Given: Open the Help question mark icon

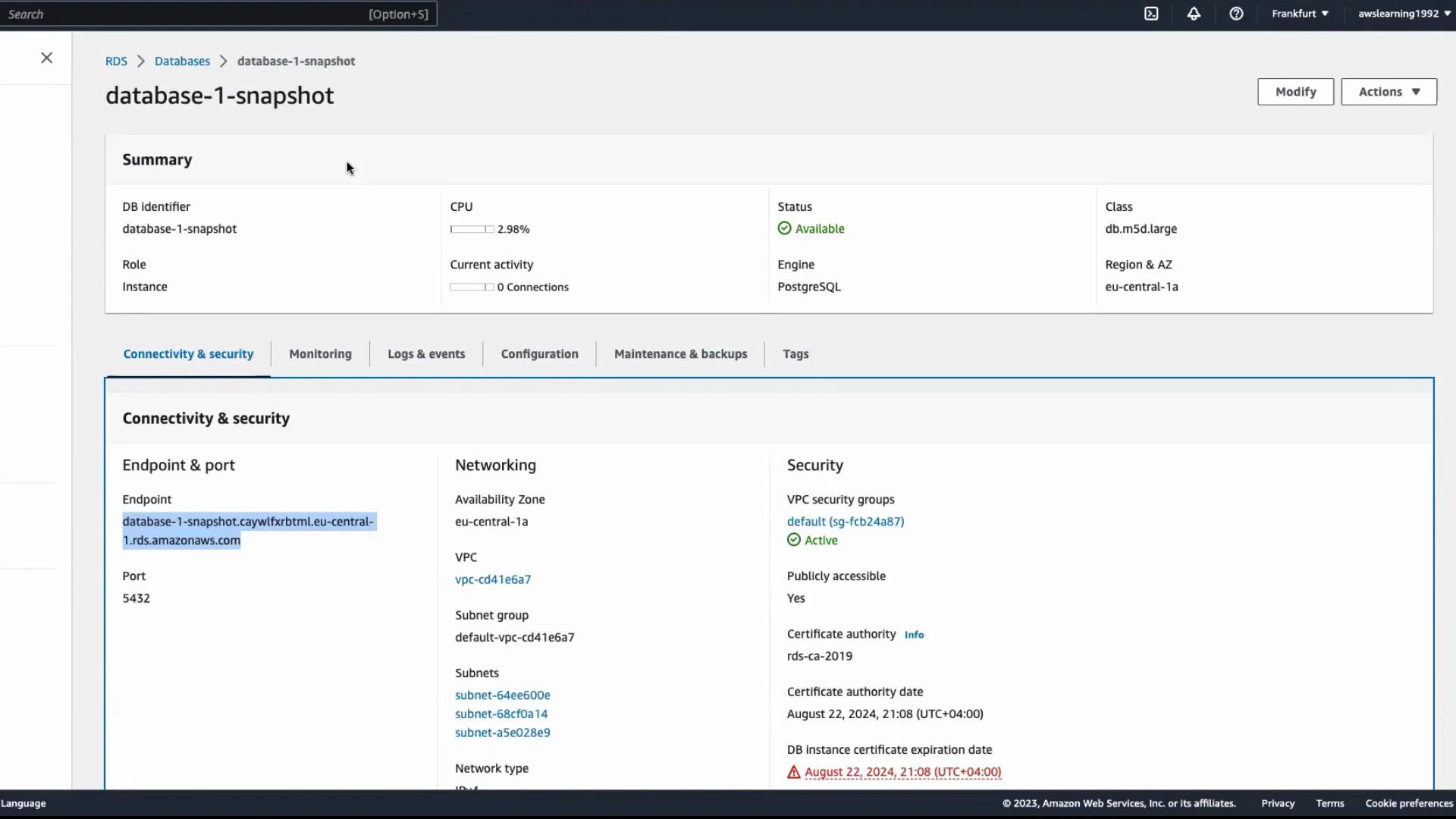Looking at the screenshot, I should [x=1237, y=14].
